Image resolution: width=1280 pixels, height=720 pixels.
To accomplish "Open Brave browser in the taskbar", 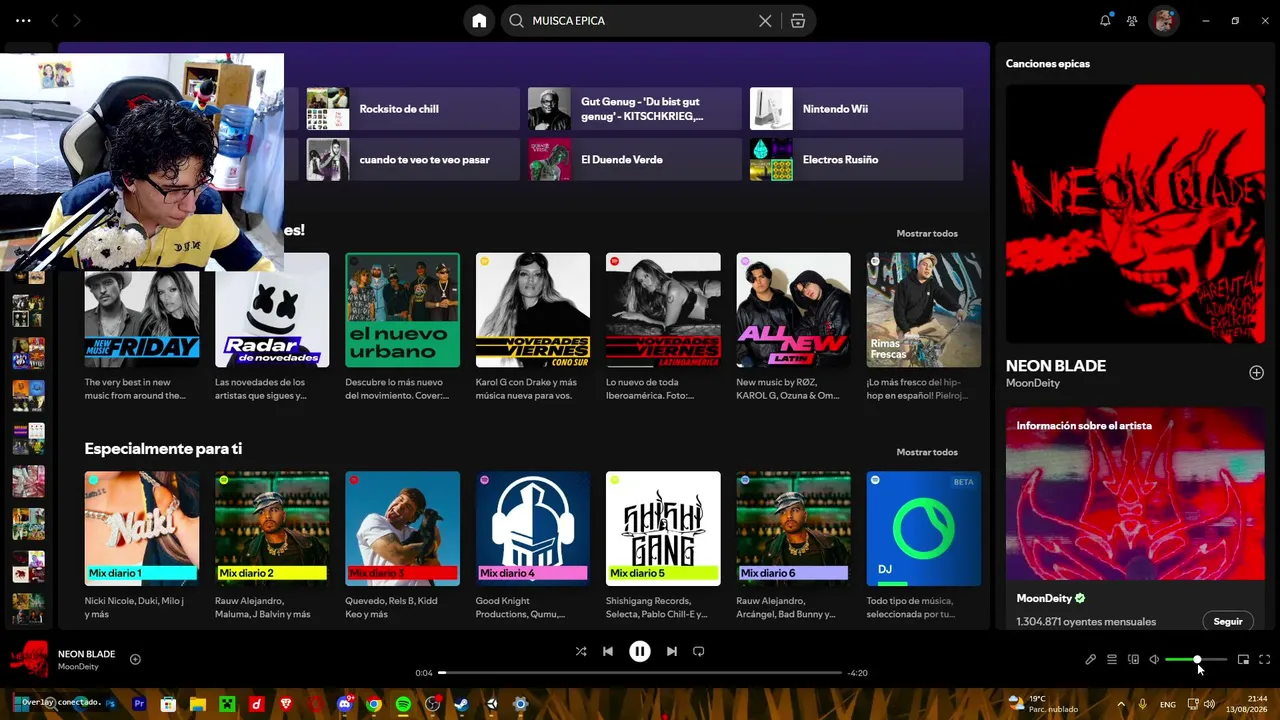I will pos(286,704).
